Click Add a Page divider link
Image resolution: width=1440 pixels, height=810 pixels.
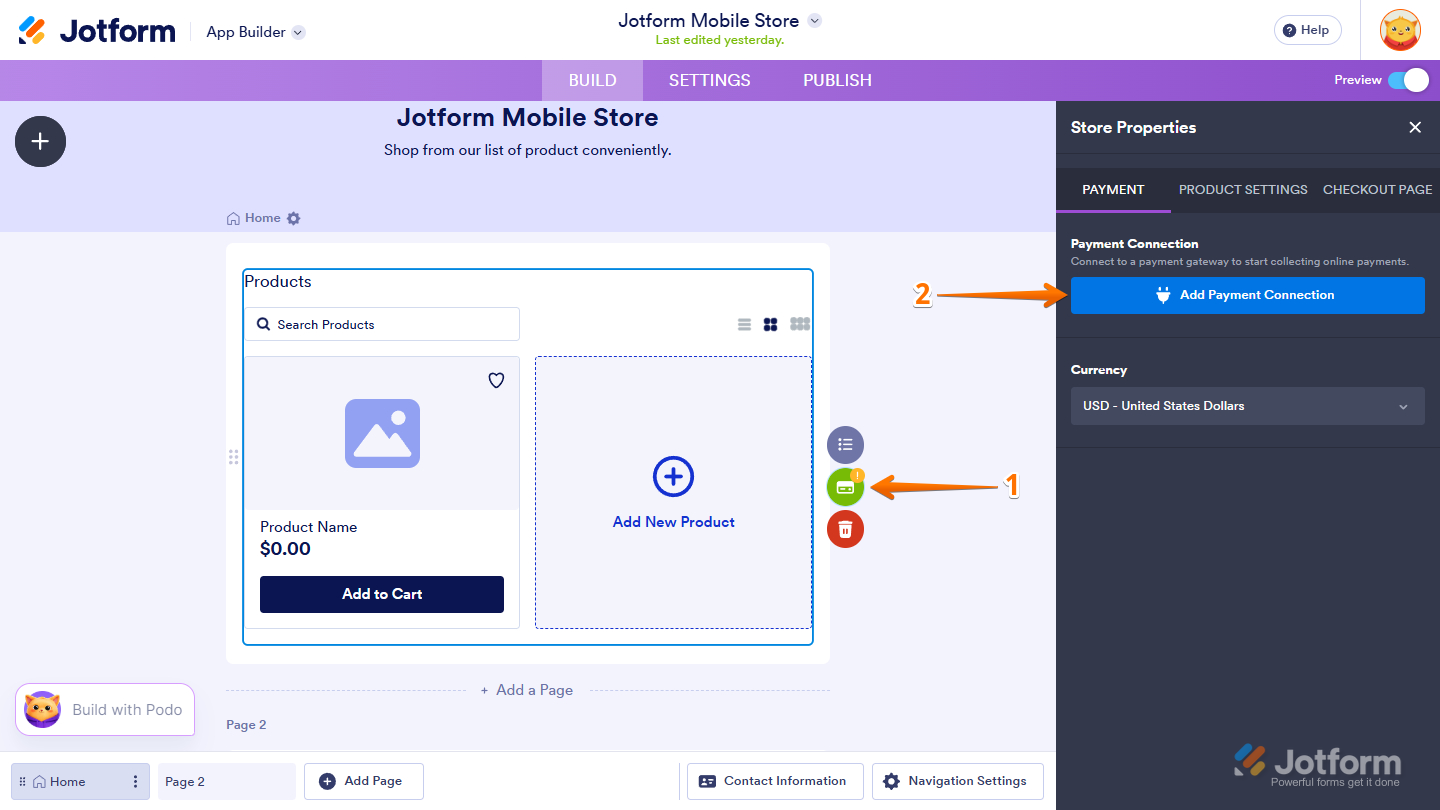(527, 690)
